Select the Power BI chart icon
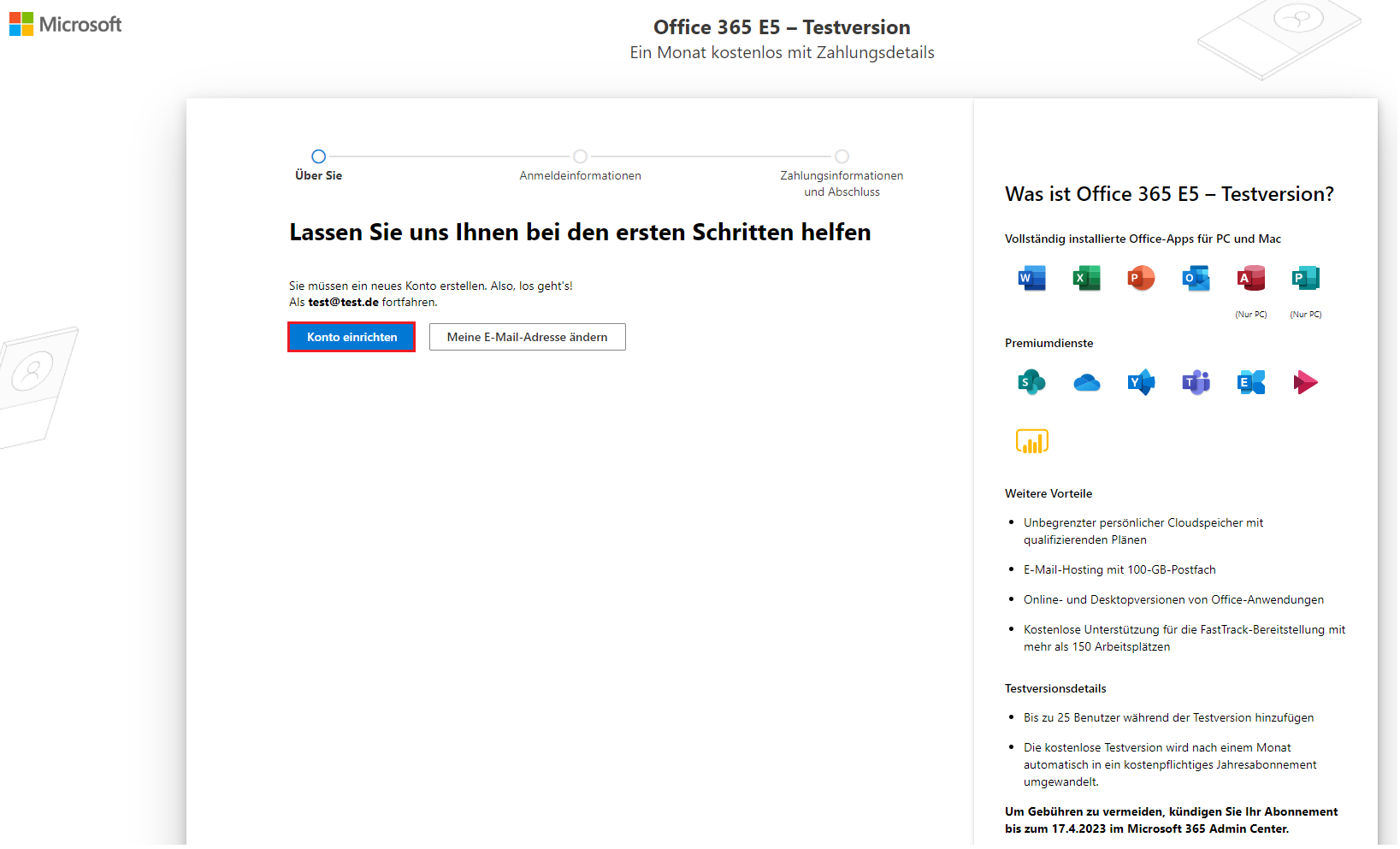1400x849 pixels. 1031,441
